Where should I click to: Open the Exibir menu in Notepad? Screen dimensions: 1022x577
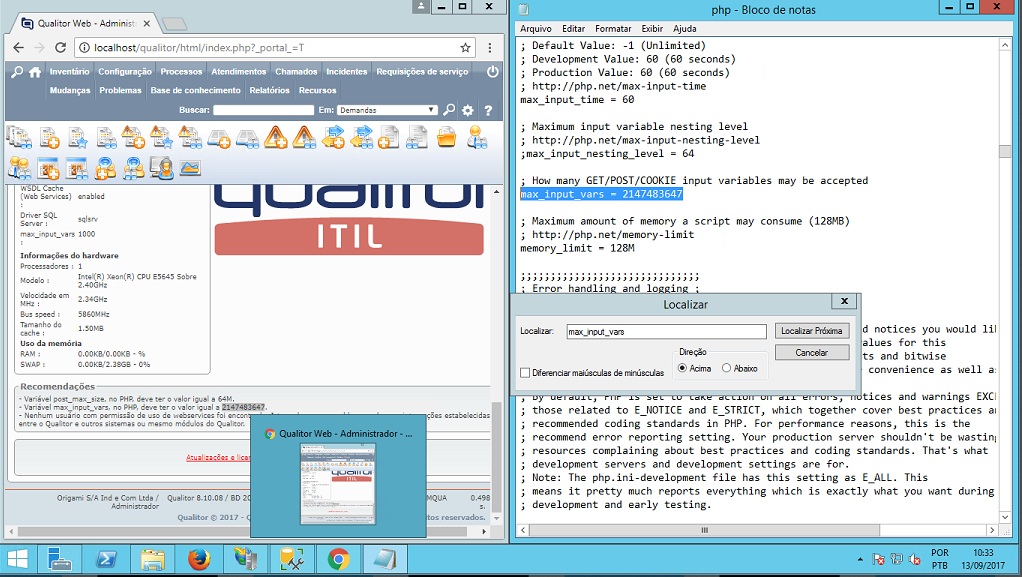(652, 29)
